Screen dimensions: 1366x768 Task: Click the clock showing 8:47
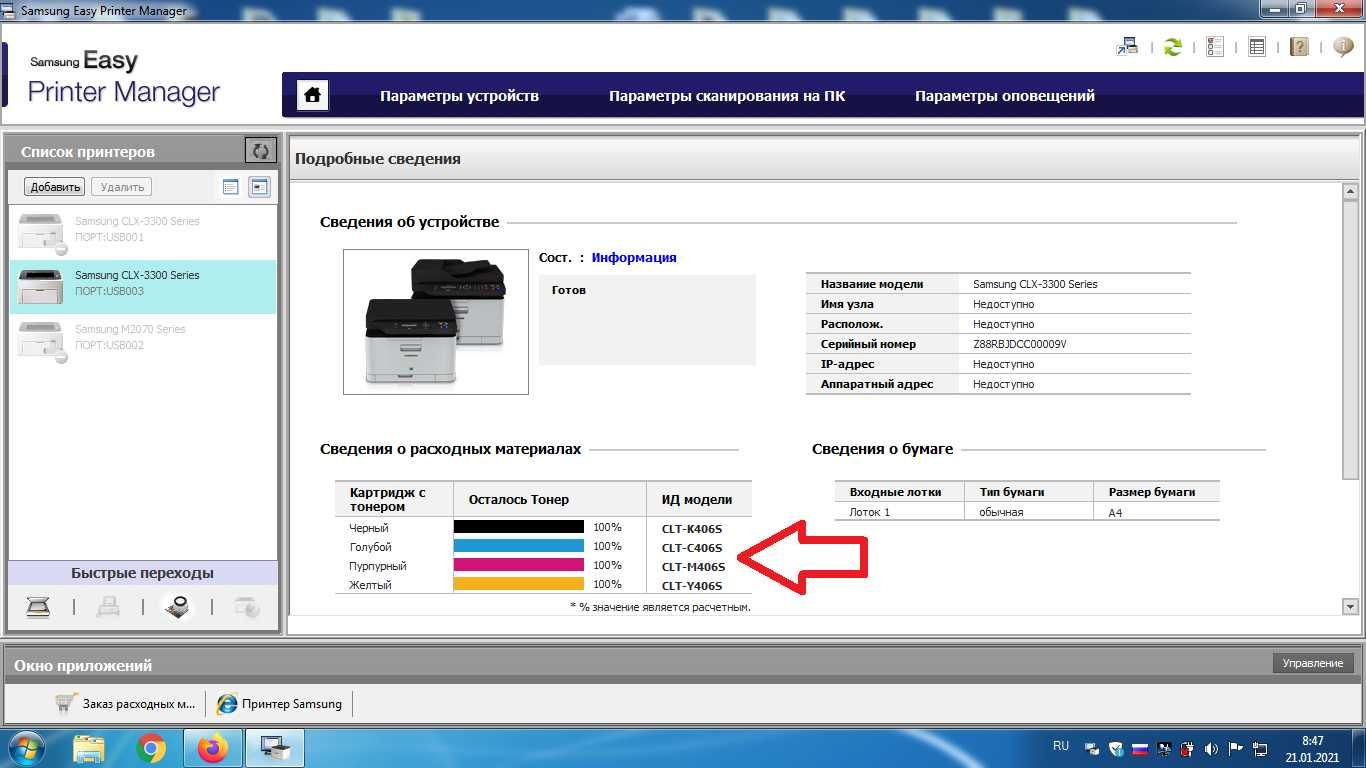pyautogui.click(x=1313, y=741)
